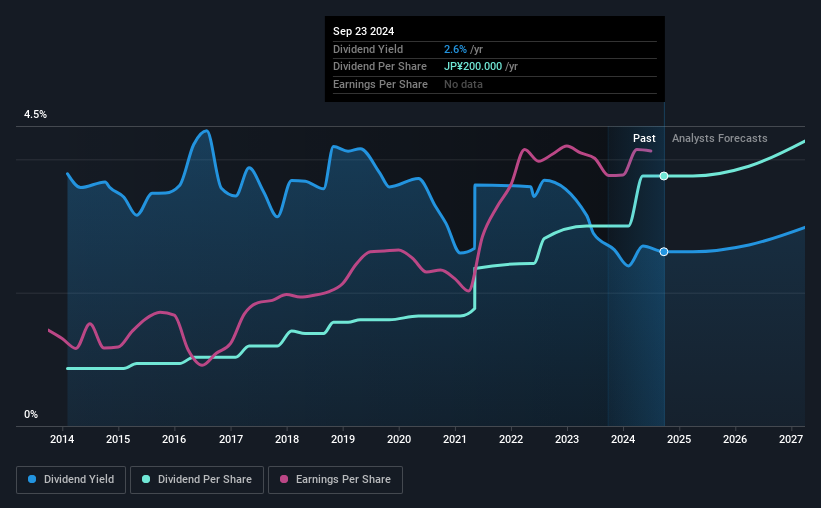Click the 2025 x-axis label
The height and width of the screenshot is (508, 821).
point(679,439)
